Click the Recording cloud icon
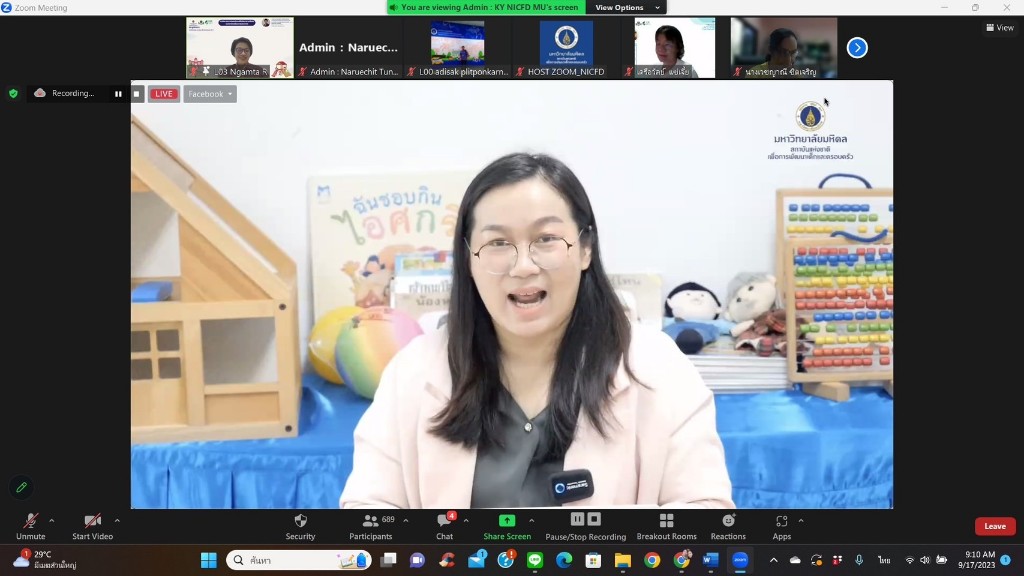The width and height of the screenshot is (1024, 576). tap(40, 93)
